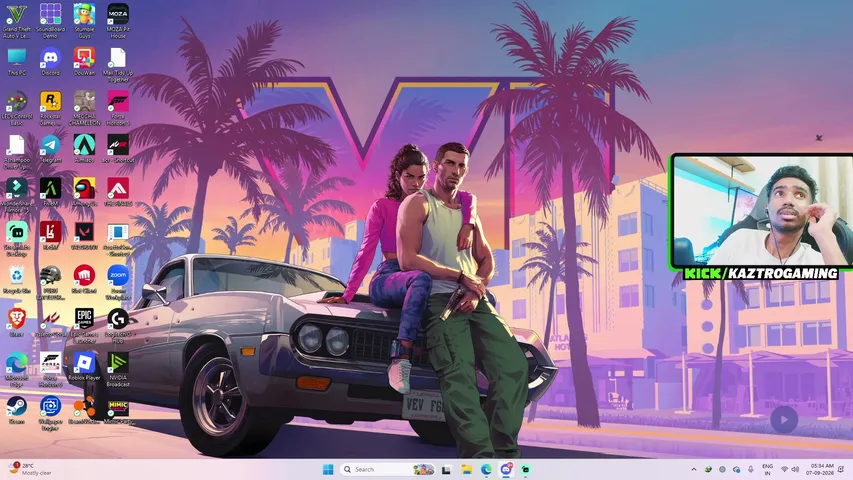Select the Streamlabs Desktop shortcut
The width and height of the screenshot is (853, 480).
tap(16, 239)
